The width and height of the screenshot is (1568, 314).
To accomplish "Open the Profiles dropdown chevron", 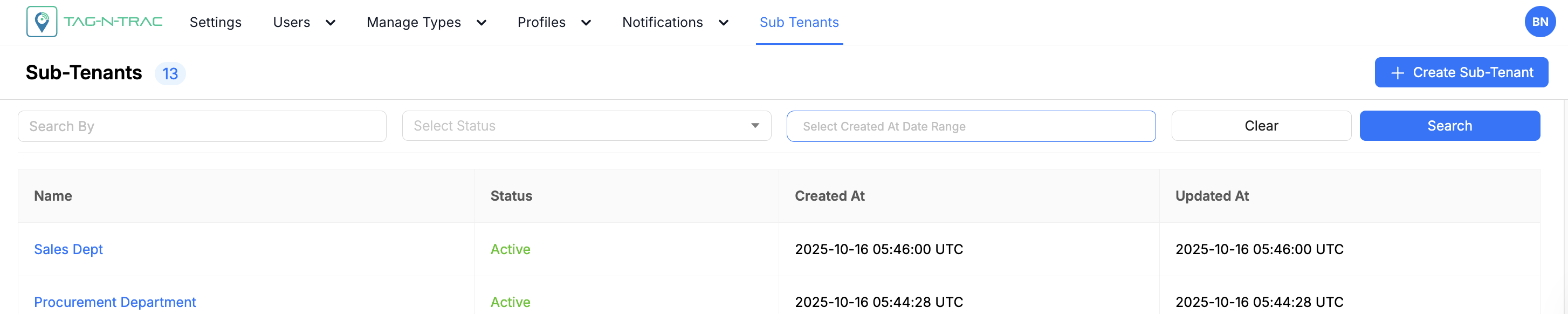I will coord(586,23).
